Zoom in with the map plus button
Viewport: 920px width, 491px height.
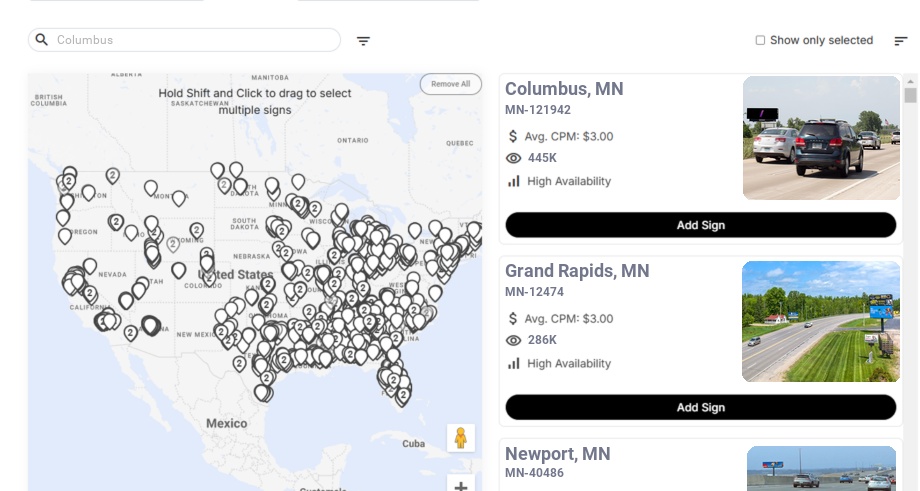point(461,485)
